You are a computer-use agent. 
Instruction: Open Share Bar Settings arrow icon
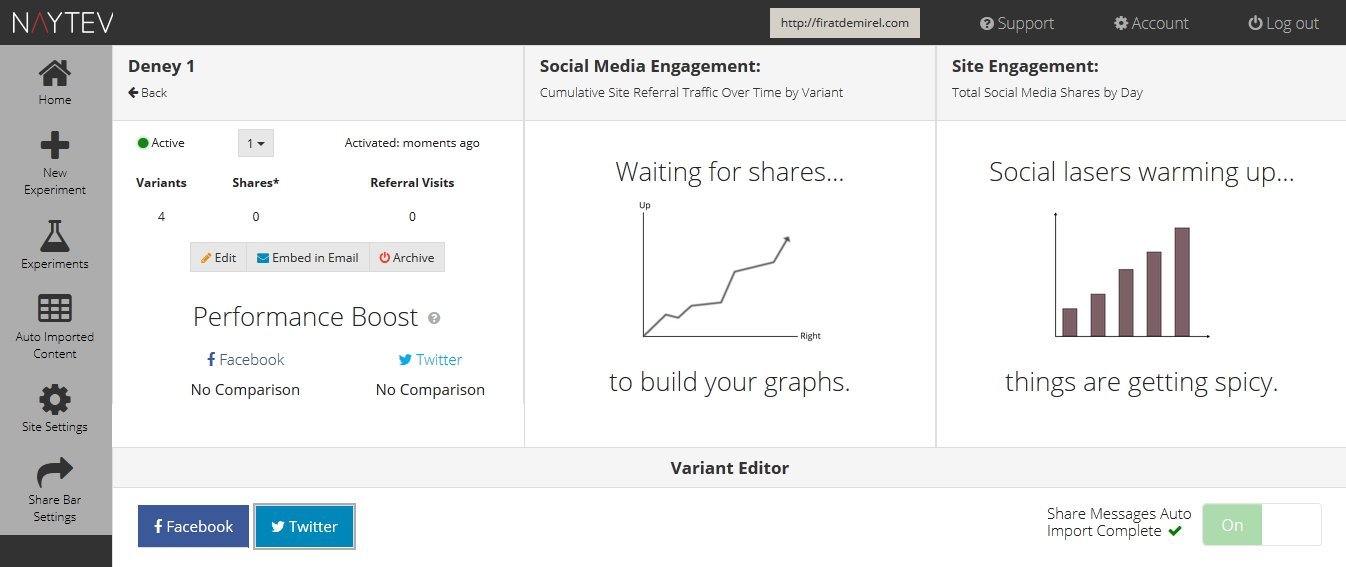55,472
